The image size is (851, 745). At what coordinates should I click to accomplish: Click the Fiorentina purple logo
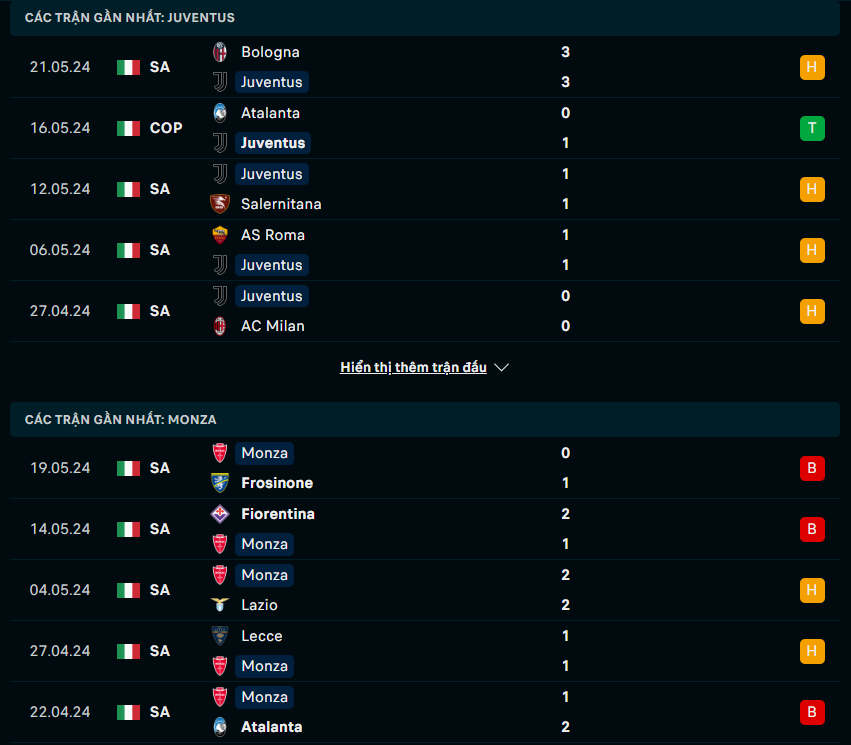220,514
